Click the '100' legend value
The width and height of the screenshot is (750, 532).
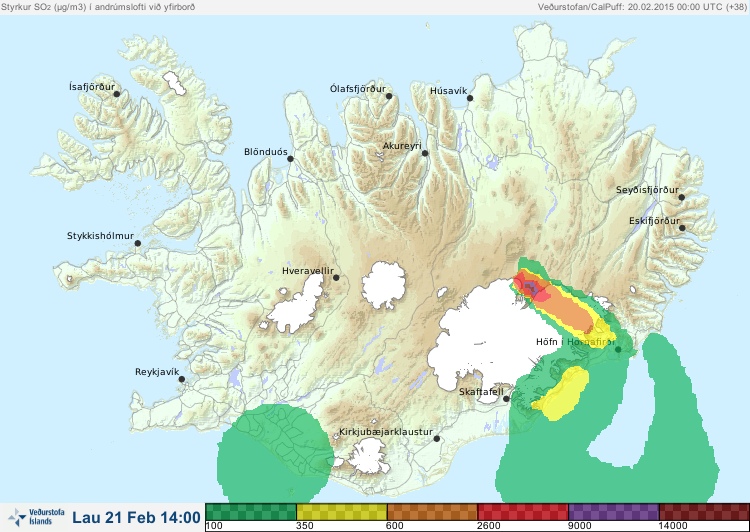pyautogui.click(x=214, y=526)
